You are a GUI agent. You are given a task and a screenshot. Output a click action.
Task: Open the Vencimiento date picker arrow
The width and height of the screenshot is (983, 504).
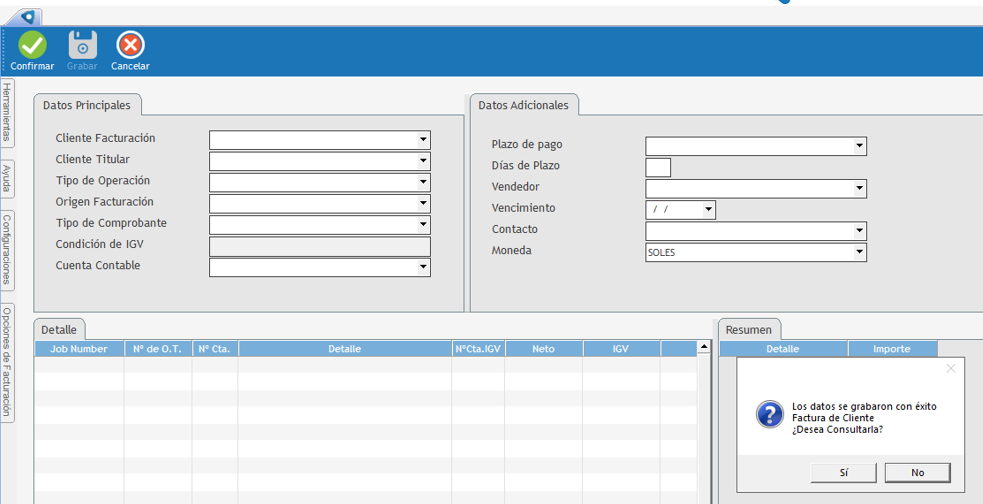[708, 210]
